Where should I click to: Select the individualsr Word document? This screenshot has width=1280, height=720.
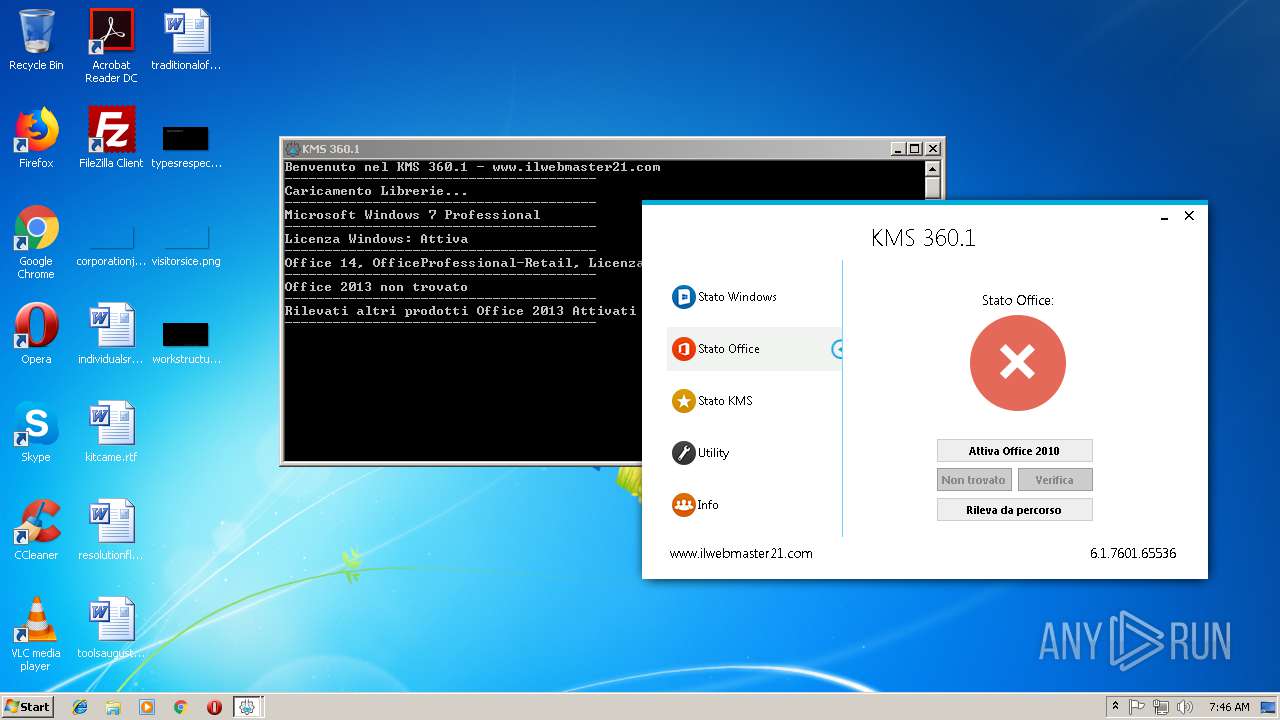(x=111, y=334)
